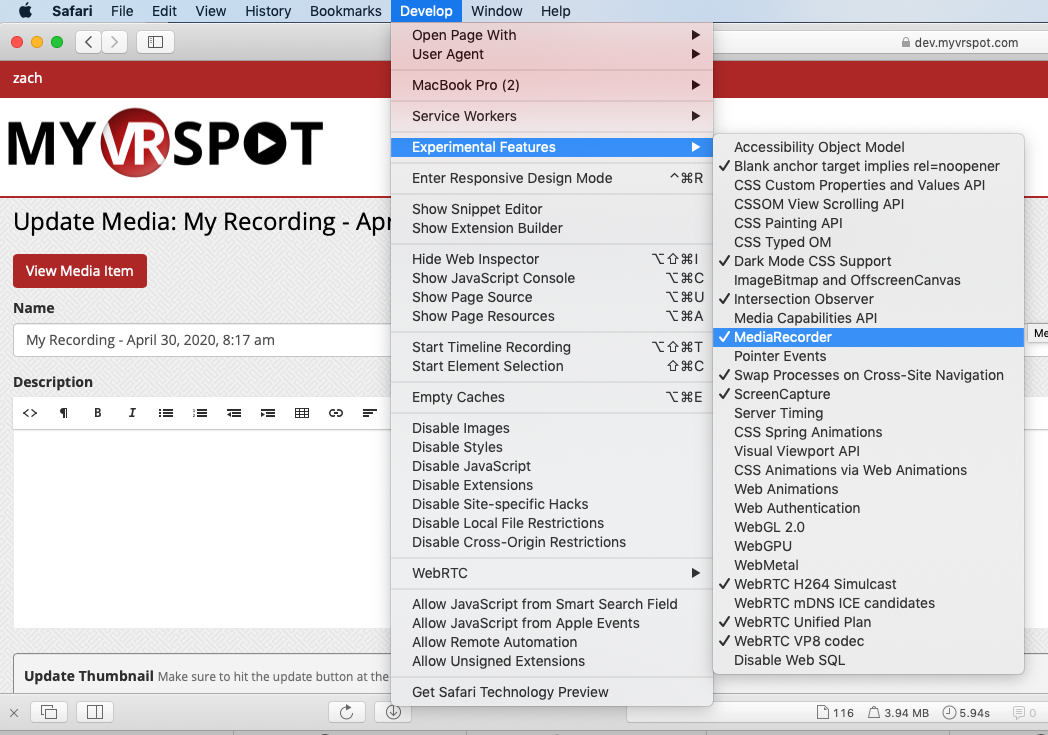Viewport: 1048px width, 735px height.
Task: Open the WebRTC submenu
Action: (440, 575)
